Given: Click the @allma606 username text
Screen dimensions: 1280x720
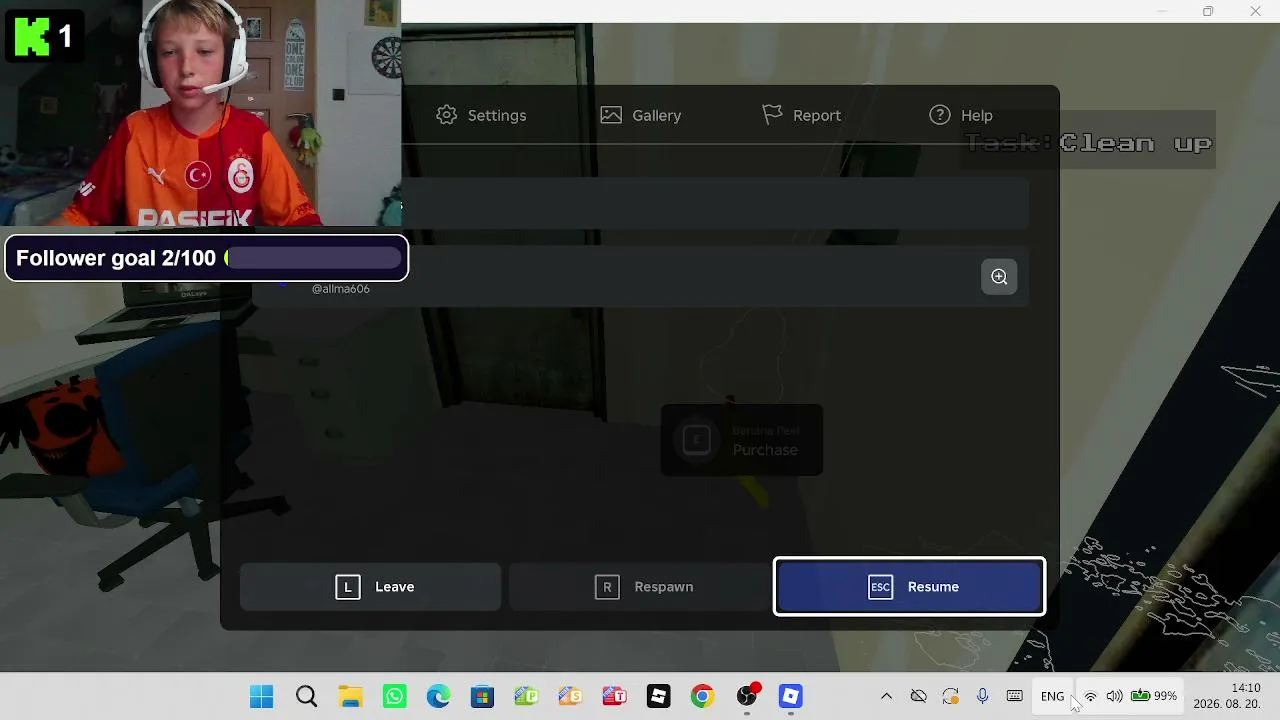Looking at the screenshot, I should tap(341, 289).
